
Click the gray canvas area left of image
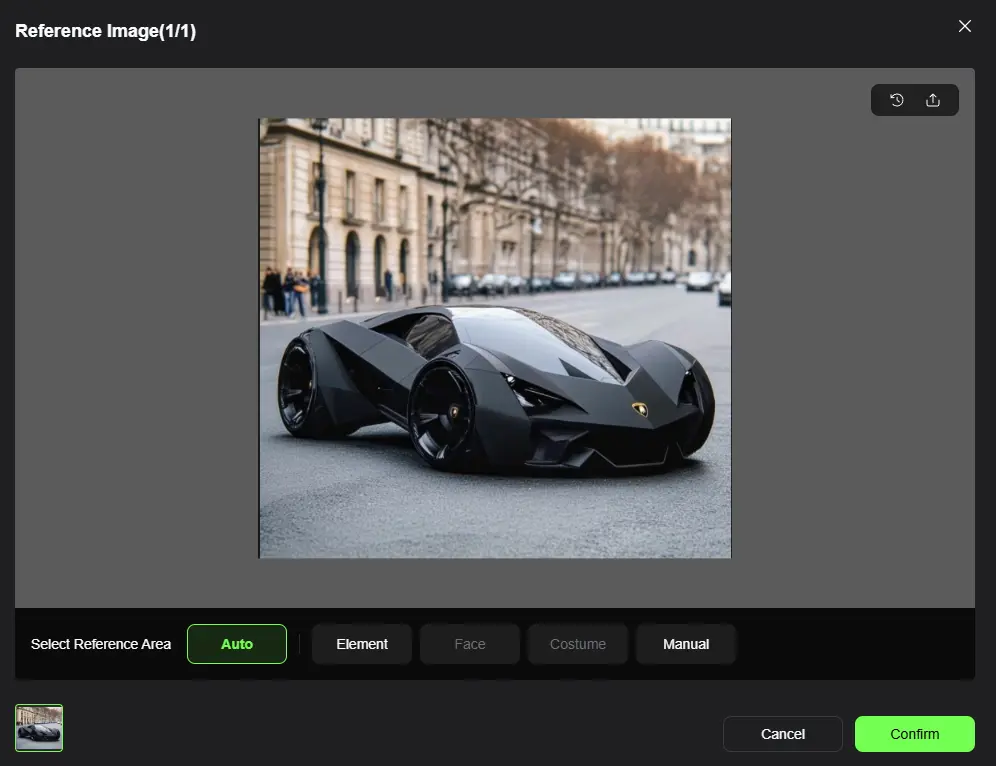point(135,340)
